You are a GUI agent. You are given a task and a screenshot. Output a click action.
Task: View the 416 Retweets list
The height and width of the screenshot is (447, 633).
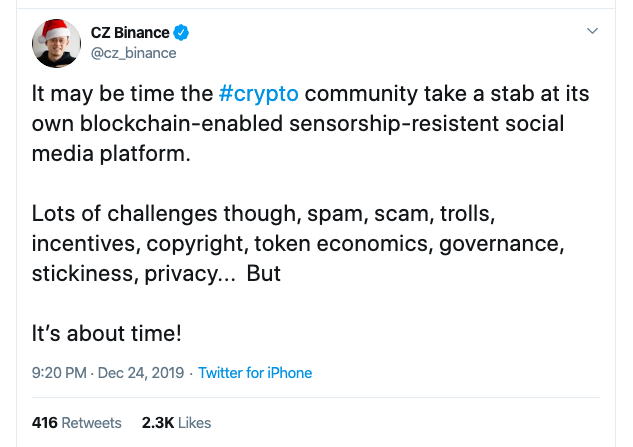(x=77, y=423)
